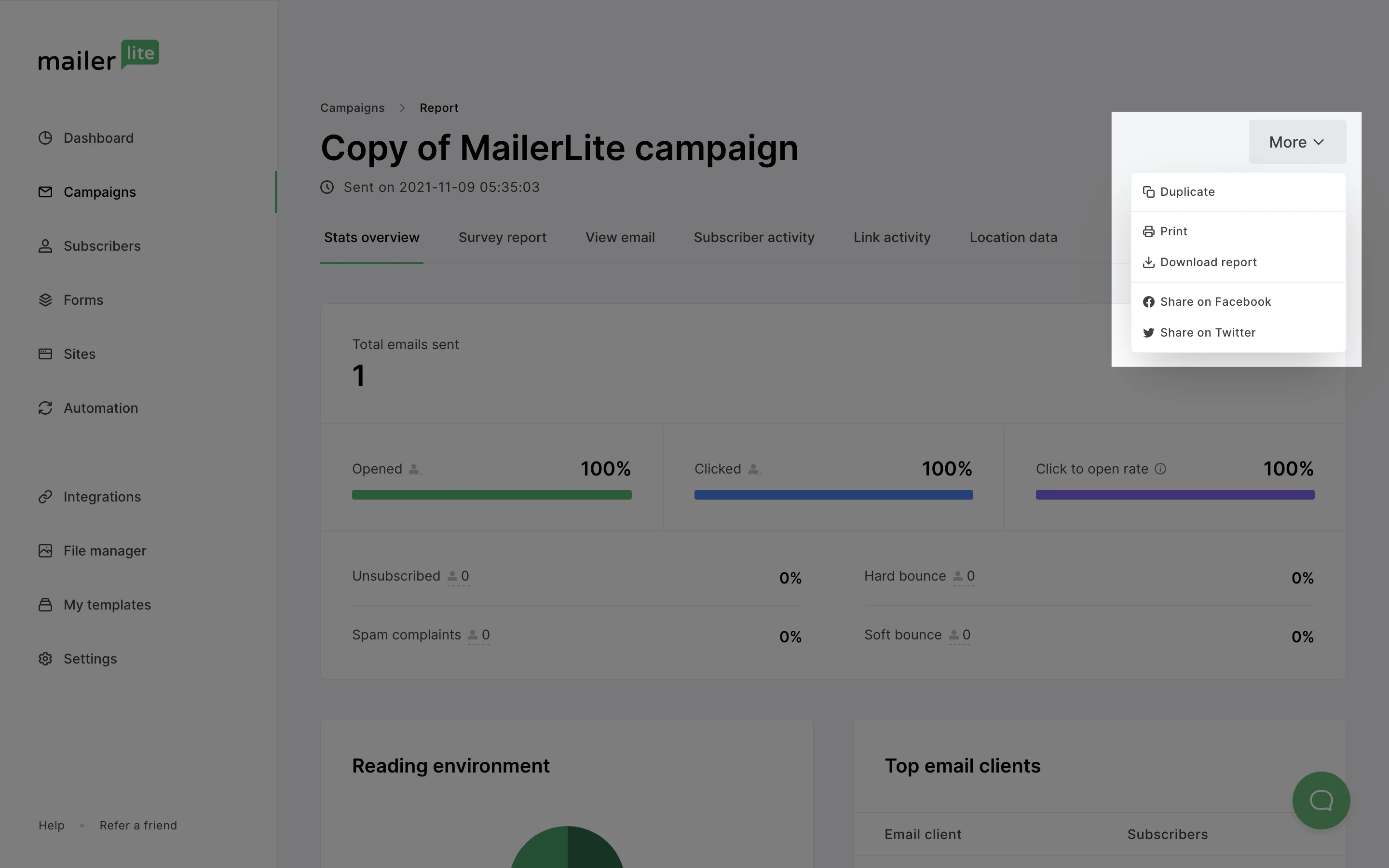The image size is (1389, 868).
Task: Click the MailerLite logo
Action: click(98, 55)
